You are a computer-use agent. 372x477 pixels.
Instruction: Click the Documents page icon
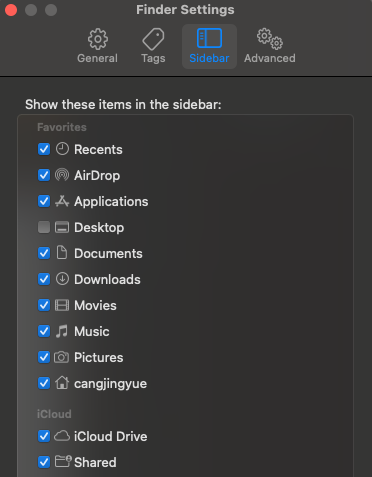(x=62, y=253)
